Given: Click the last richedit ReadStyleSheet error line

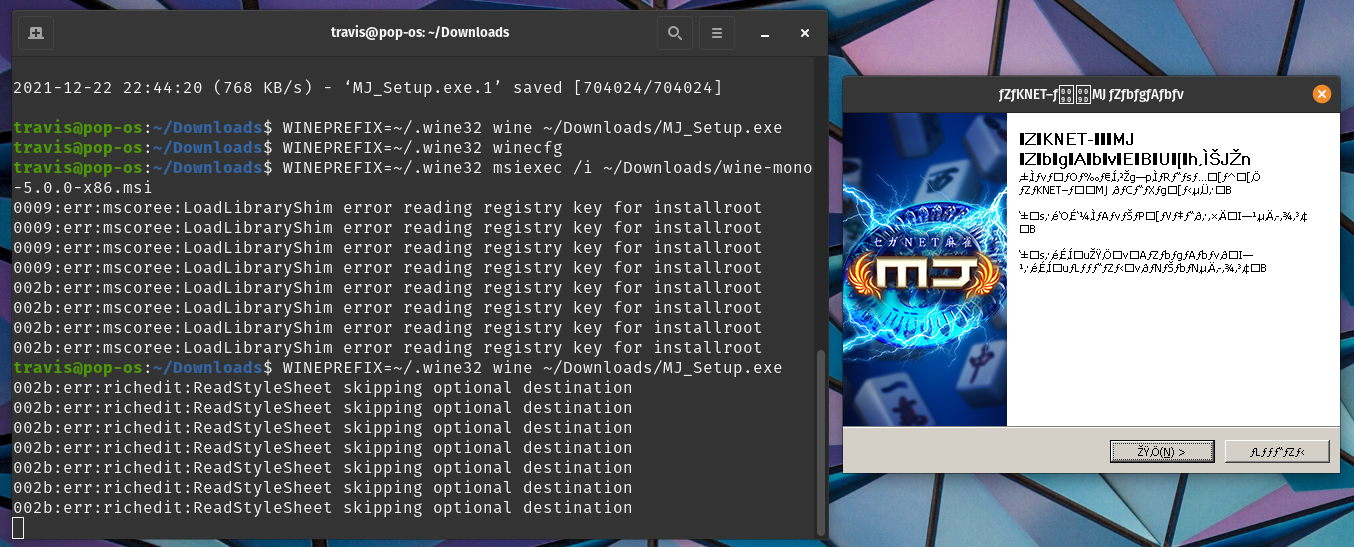Looking at the screenshot, I should tap(322, 508).
